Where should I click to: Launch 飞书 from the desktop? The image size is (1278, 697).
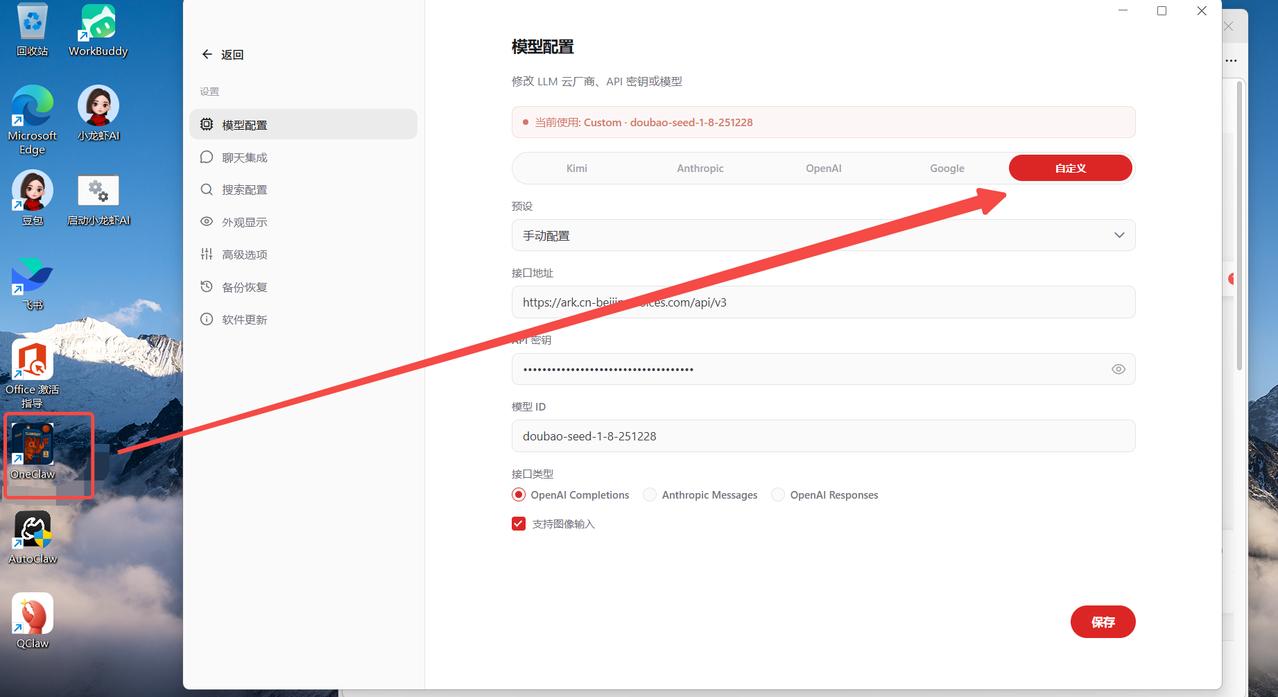(32, 283)
